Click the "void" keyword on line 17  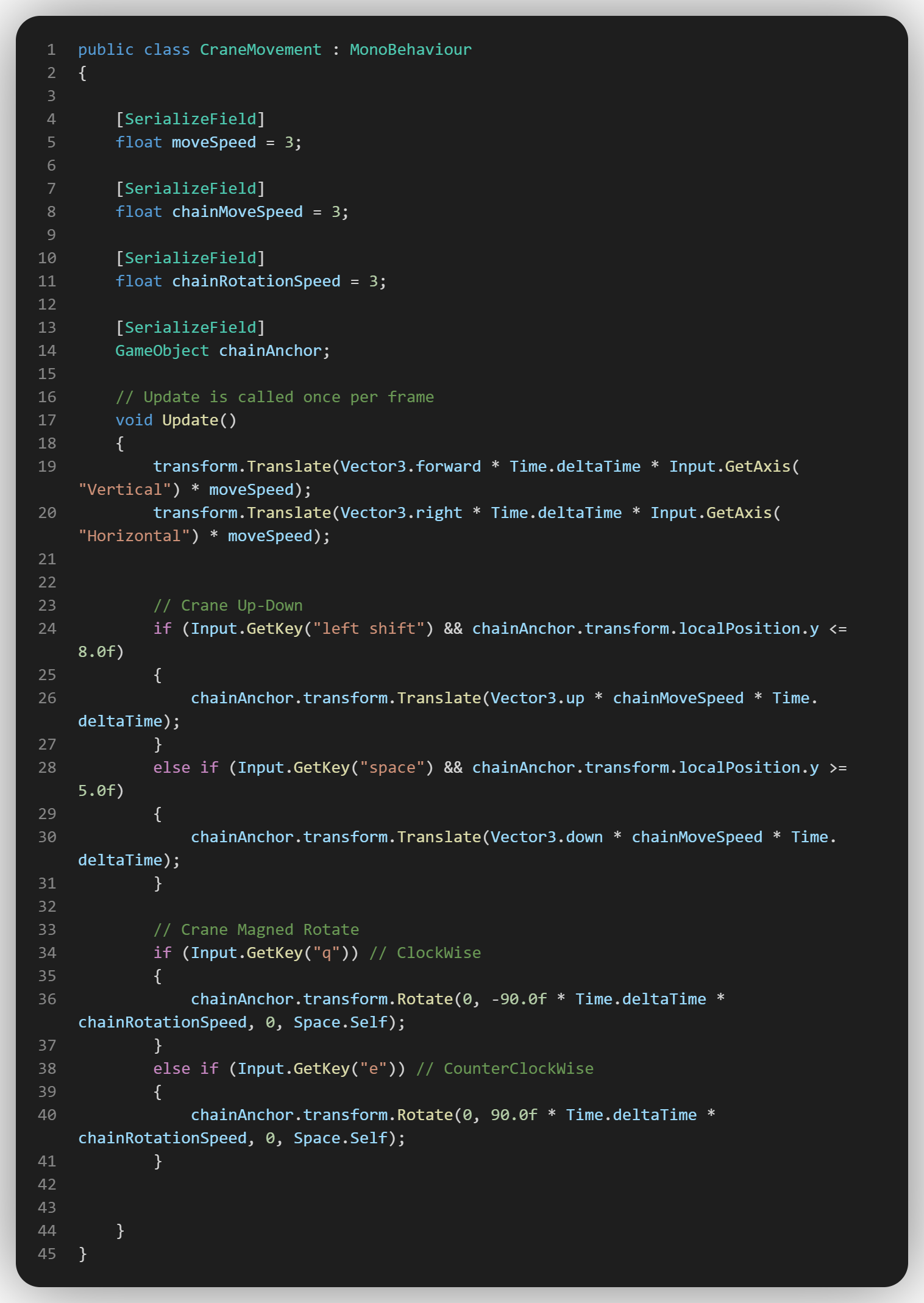134,420
